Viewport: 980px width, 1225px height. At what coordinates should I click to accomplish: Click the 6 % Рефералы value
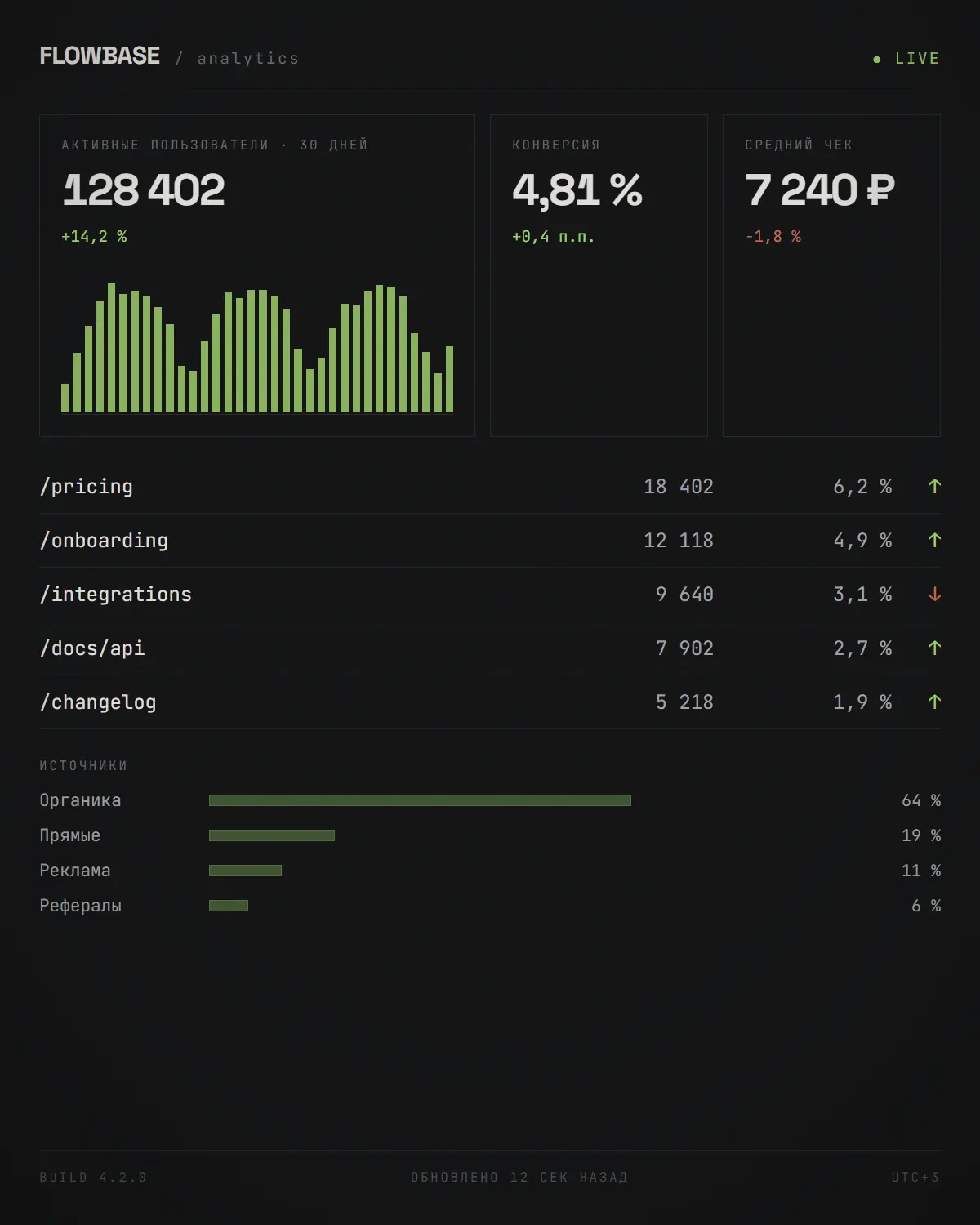point(926,906)
